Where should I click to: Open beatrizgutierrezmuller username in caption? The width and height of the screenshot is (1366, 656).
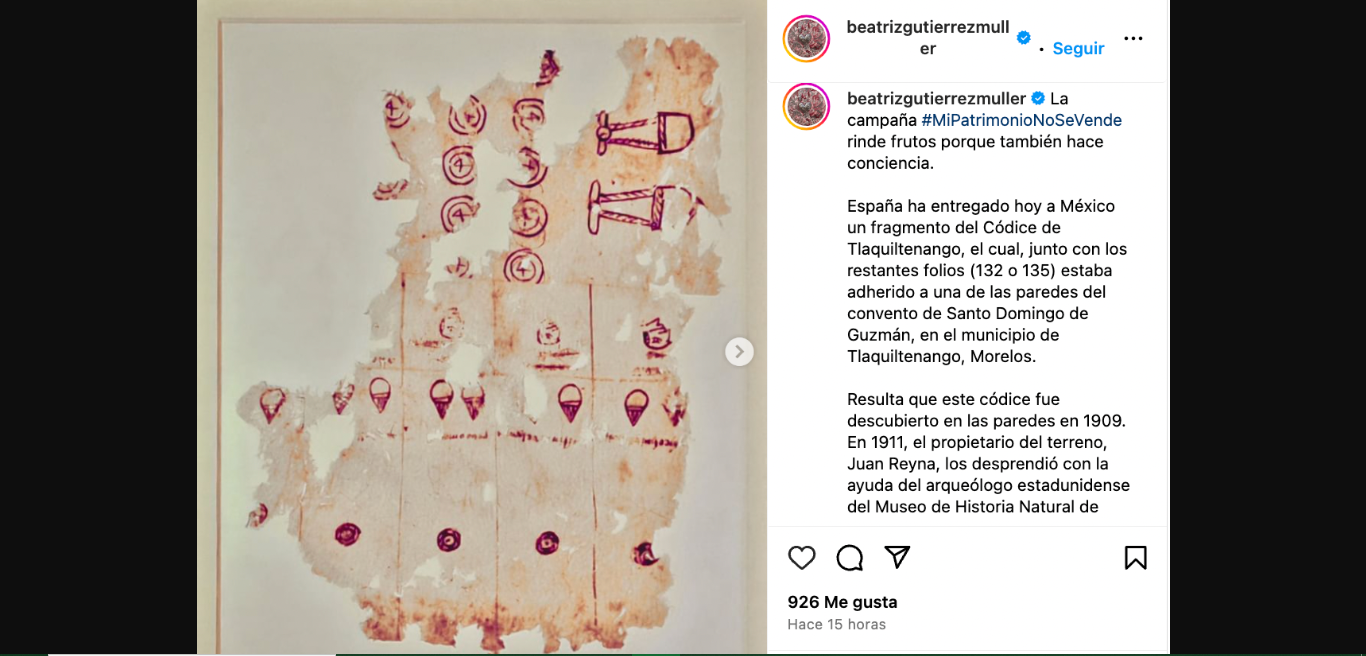coord(936,98)
